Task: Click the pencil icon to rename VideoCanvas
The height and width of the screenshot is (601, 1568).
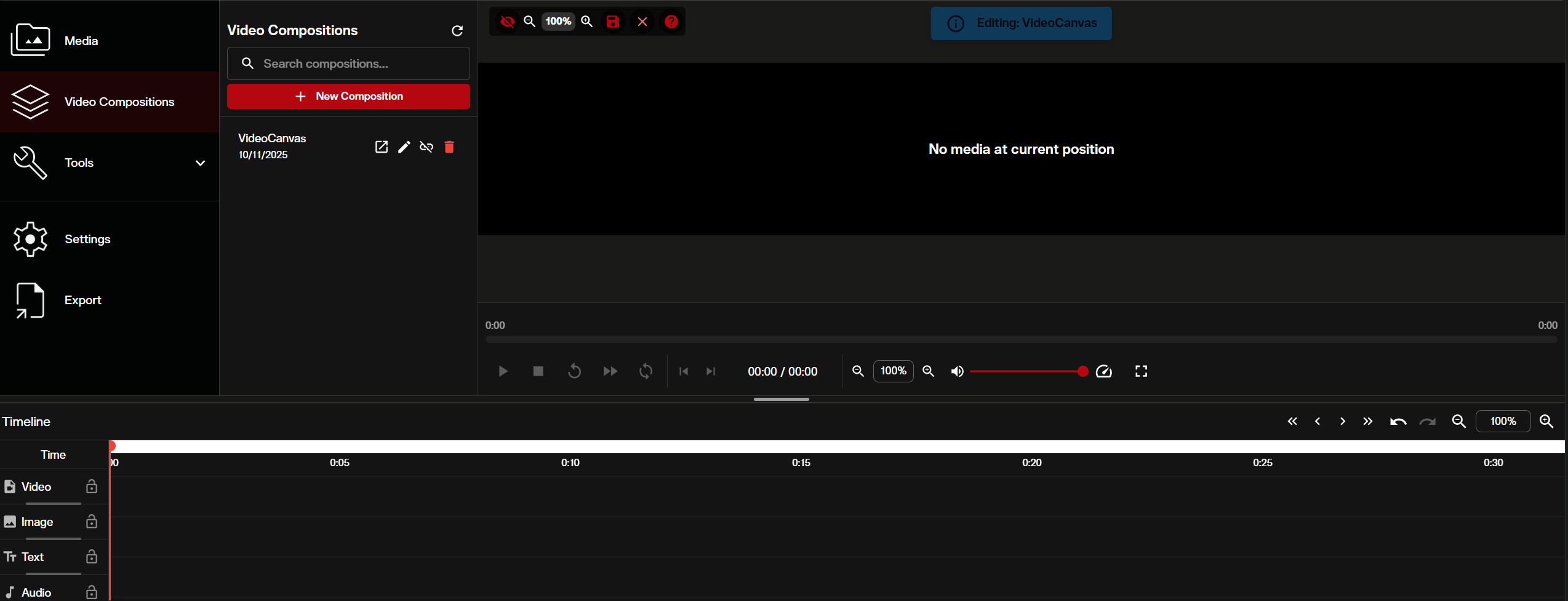Action: 404,147
